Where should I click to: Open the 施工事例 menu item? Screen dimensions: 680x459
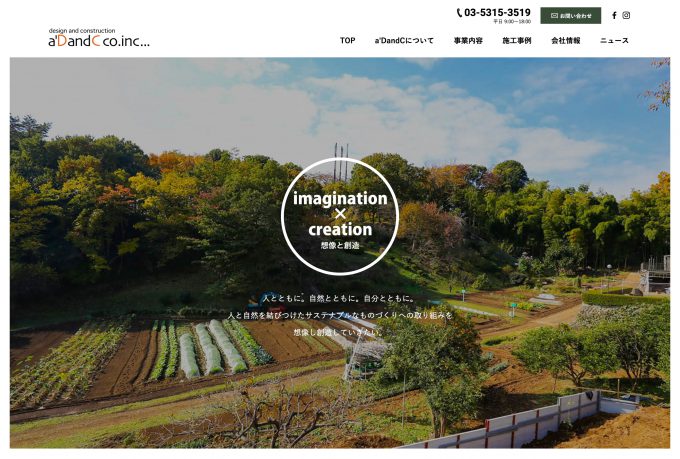point(517,40)
